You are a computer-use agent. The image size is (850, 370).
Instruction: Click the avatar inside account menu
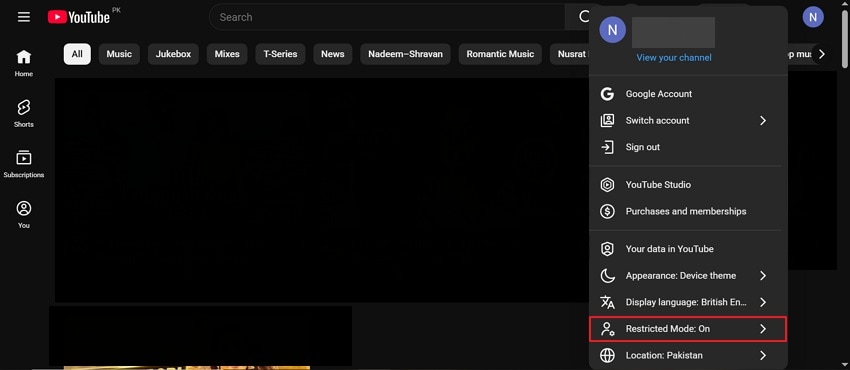pyautogui.click(x=613, y=30)
